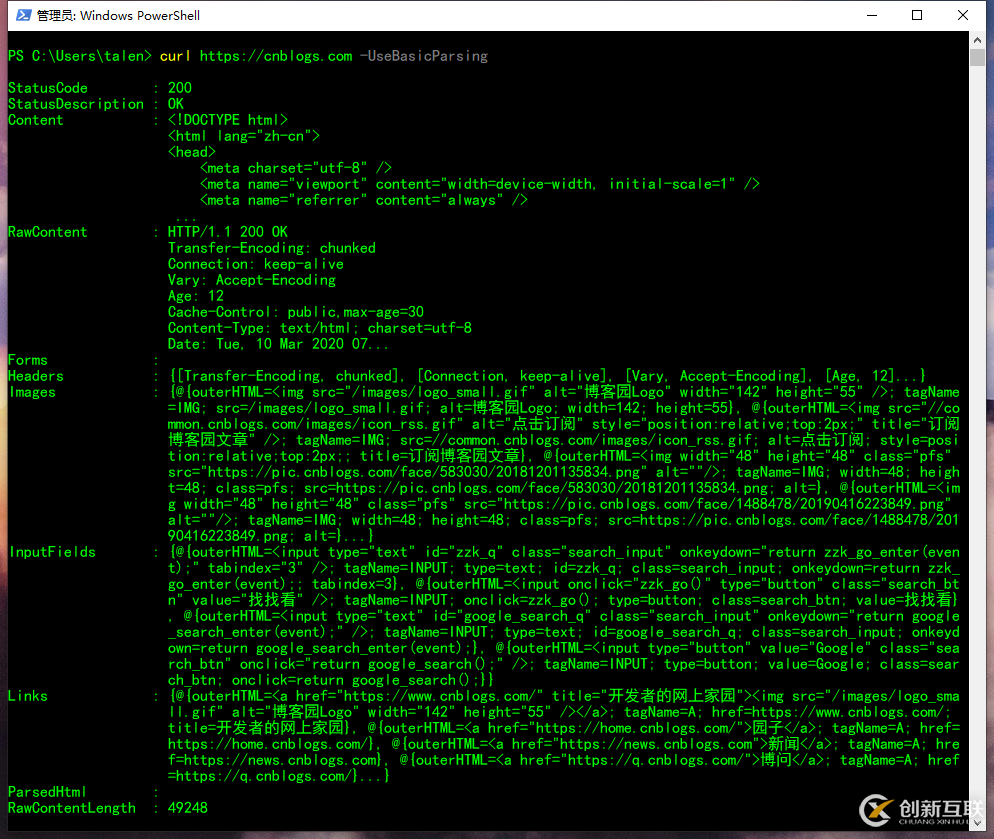
Task: Click the Date: Tue, 10 Mar 2020 line
Action: [278, 344]
